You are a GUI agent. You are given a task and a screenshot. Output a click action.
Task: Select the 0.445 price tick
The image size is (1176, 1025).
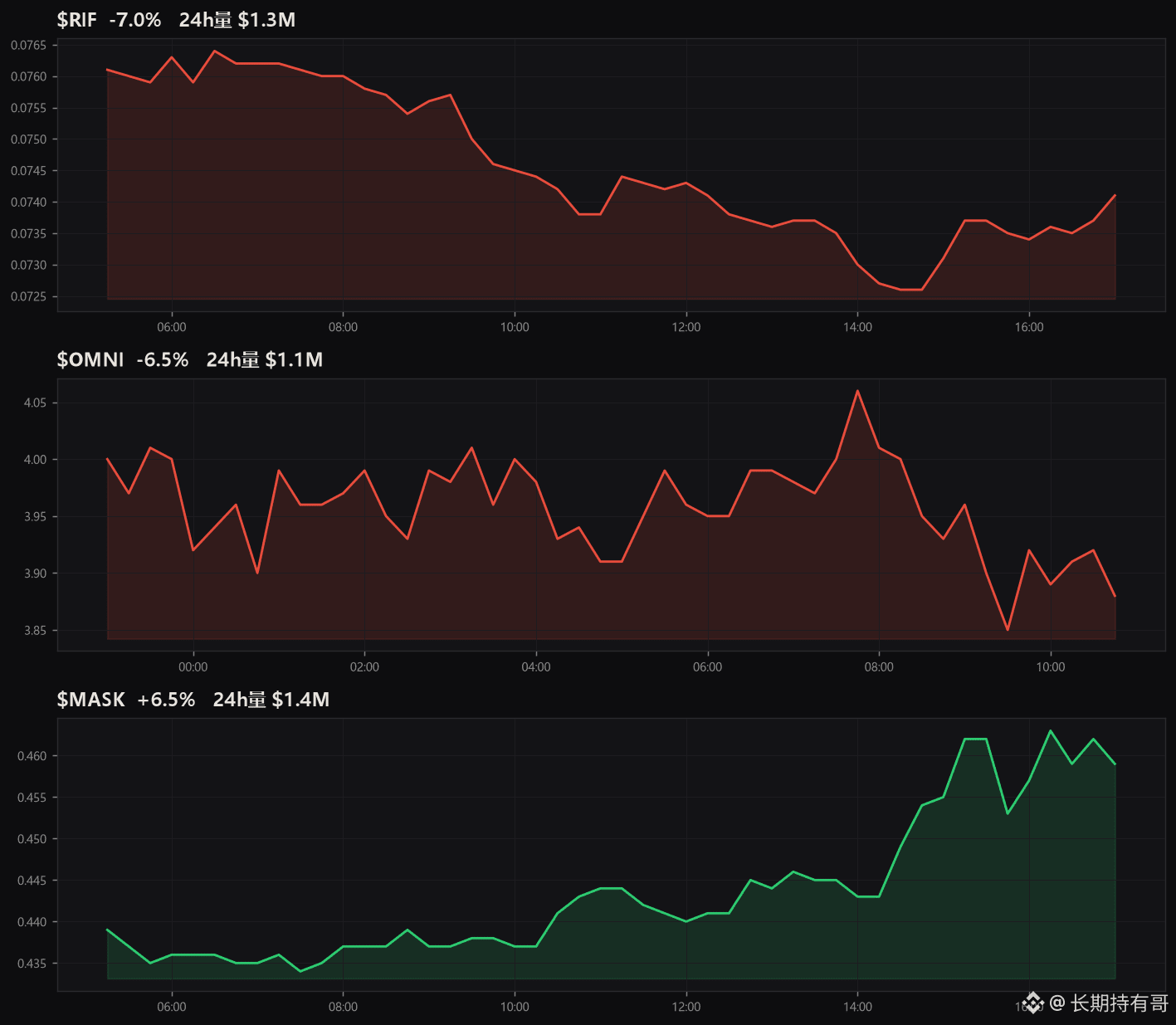point(32,881)
